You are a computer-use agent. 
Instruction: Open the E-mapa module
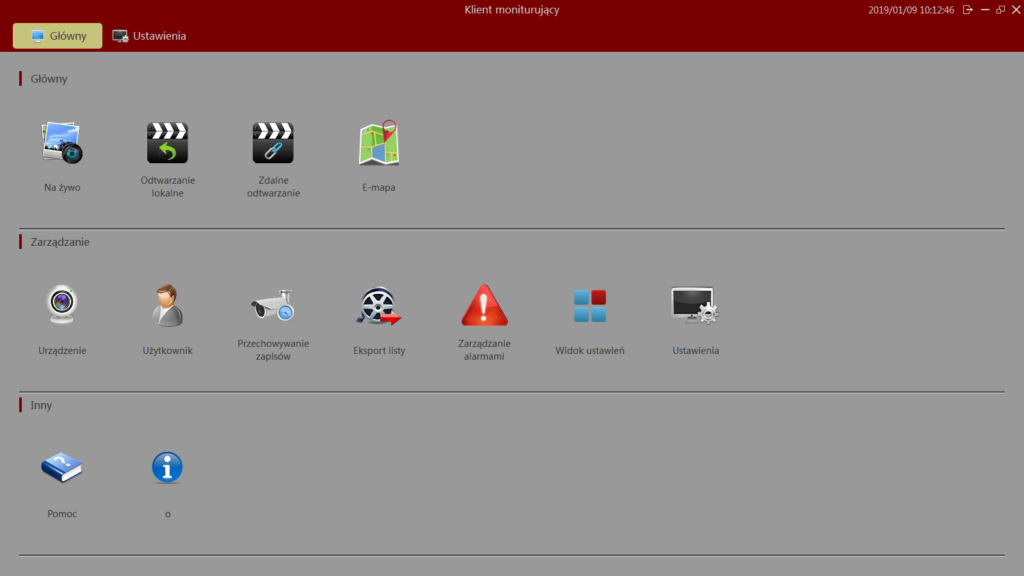click(x=379, y=142)
